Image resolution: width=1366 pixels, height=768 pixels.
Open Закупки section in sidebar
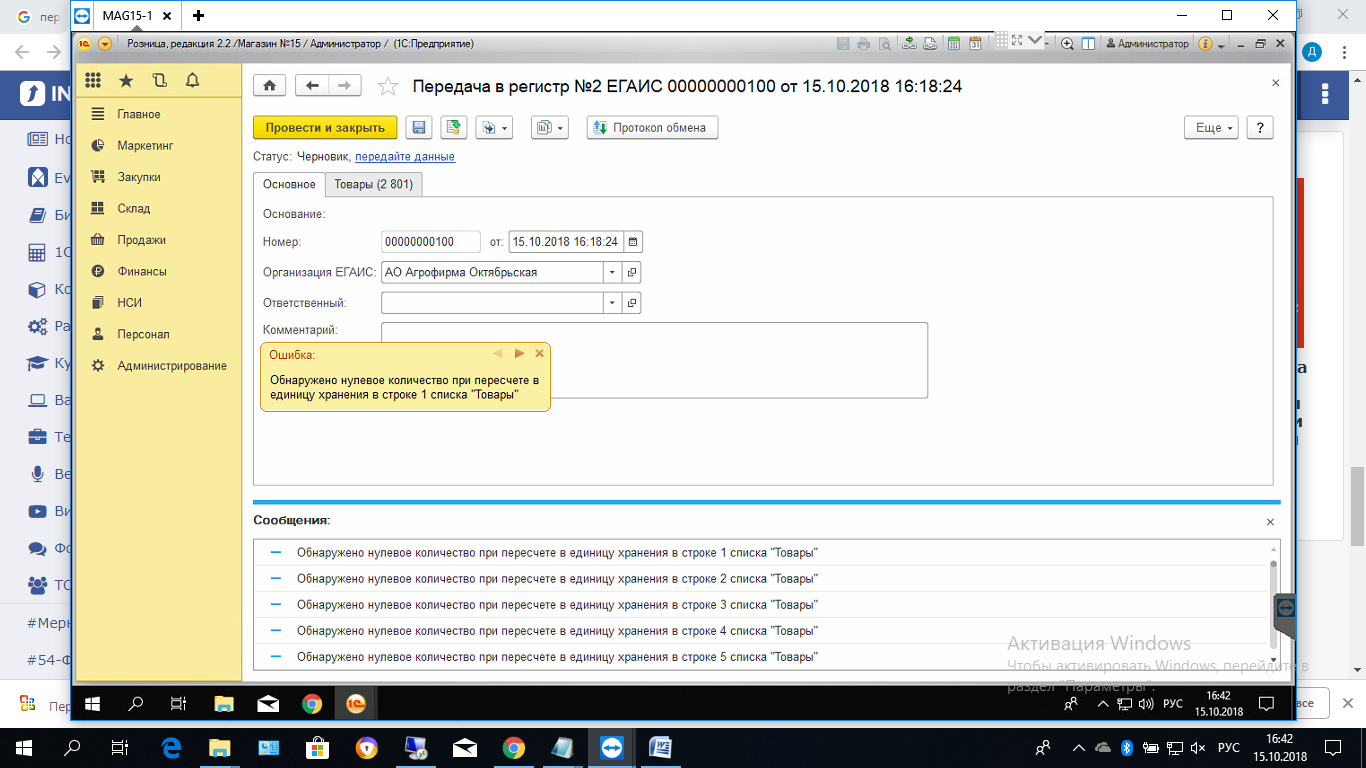coord(139,177)
